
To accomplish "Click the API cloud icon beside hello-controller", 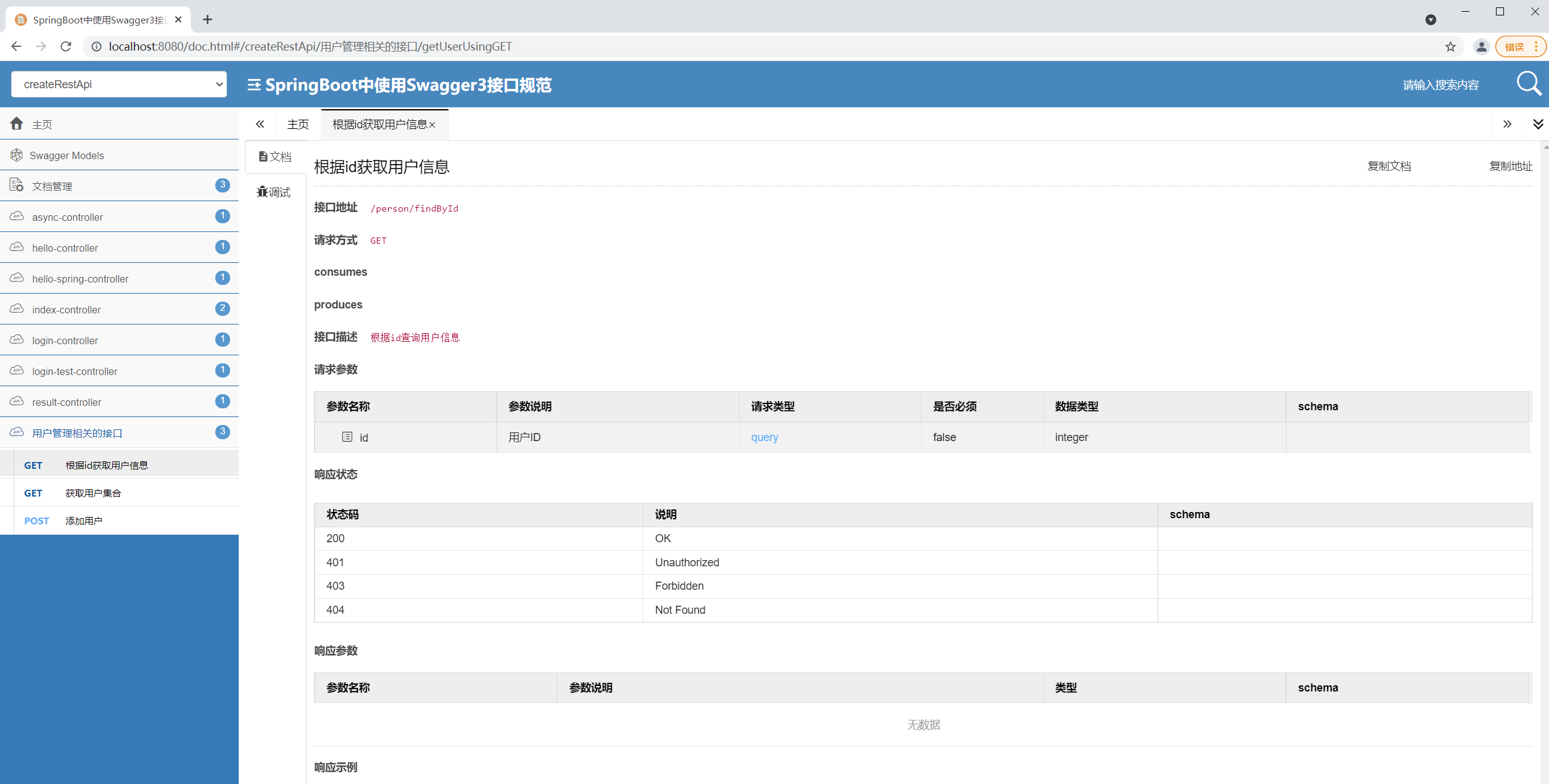I will [x=15, y=247].
